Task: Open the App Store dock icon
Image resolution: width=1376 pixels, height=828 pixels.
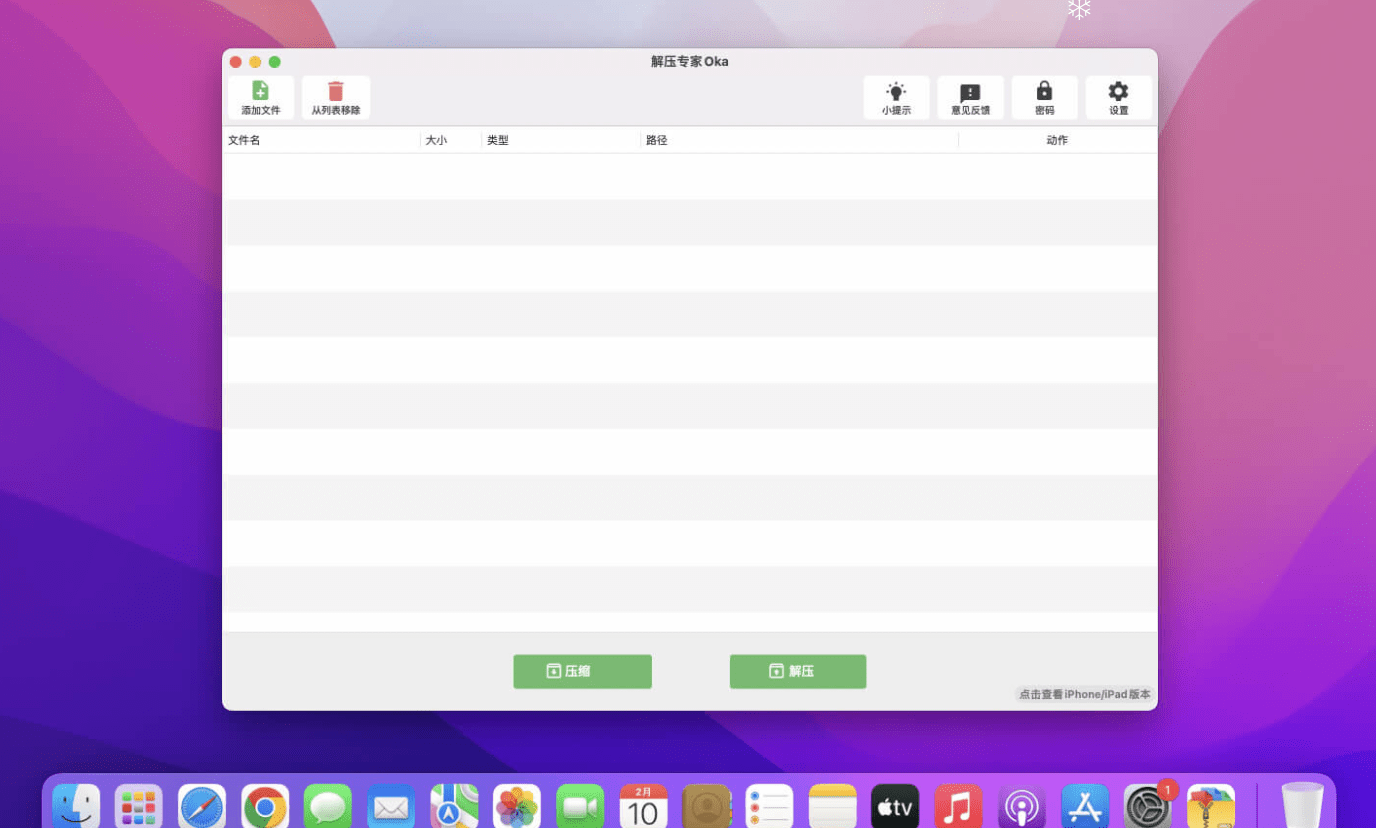Action: [1085, 806]
